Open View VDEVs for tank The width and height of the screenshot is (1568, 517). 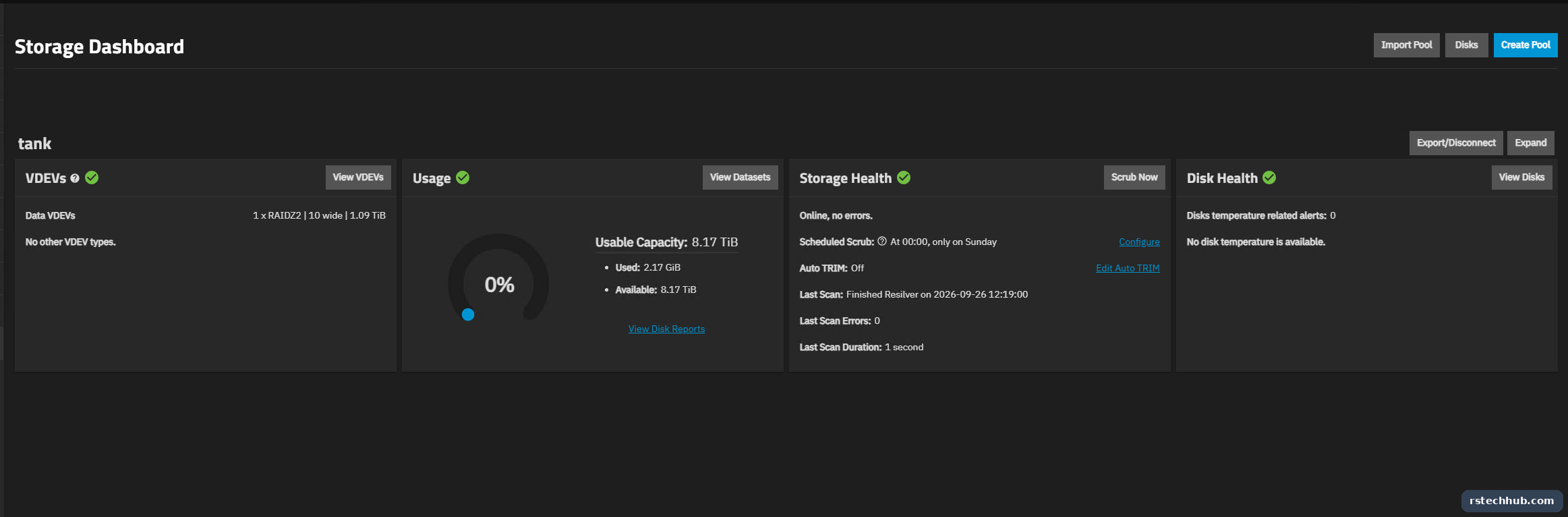click(x=358, y=178)
